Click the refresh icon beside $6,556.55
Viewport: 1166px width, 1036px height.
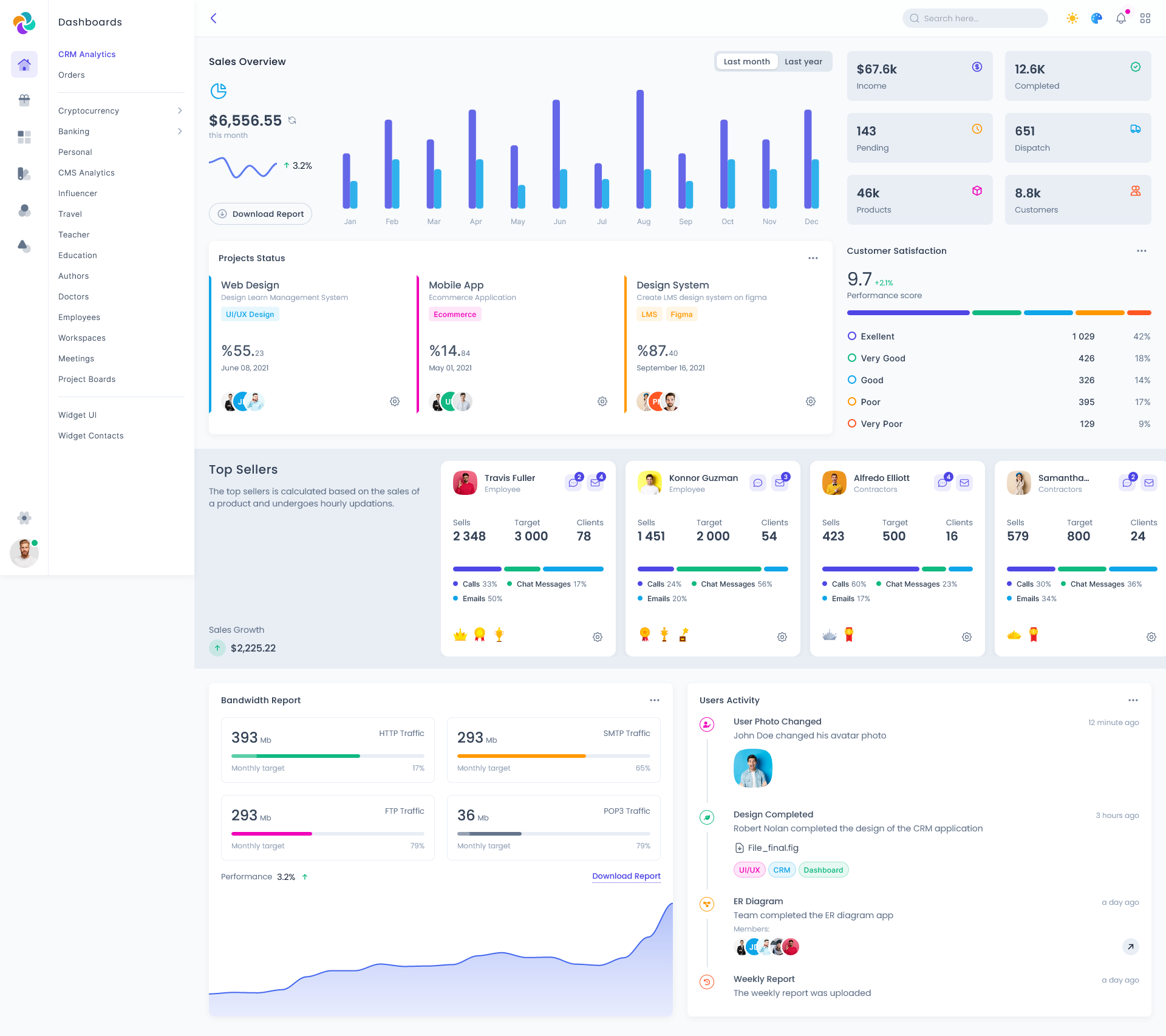coord(292,120)
